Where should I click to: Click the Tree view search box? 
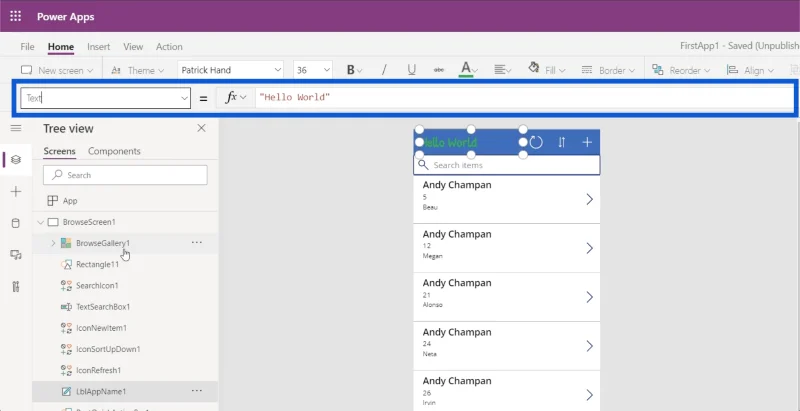tap(125, 175)
